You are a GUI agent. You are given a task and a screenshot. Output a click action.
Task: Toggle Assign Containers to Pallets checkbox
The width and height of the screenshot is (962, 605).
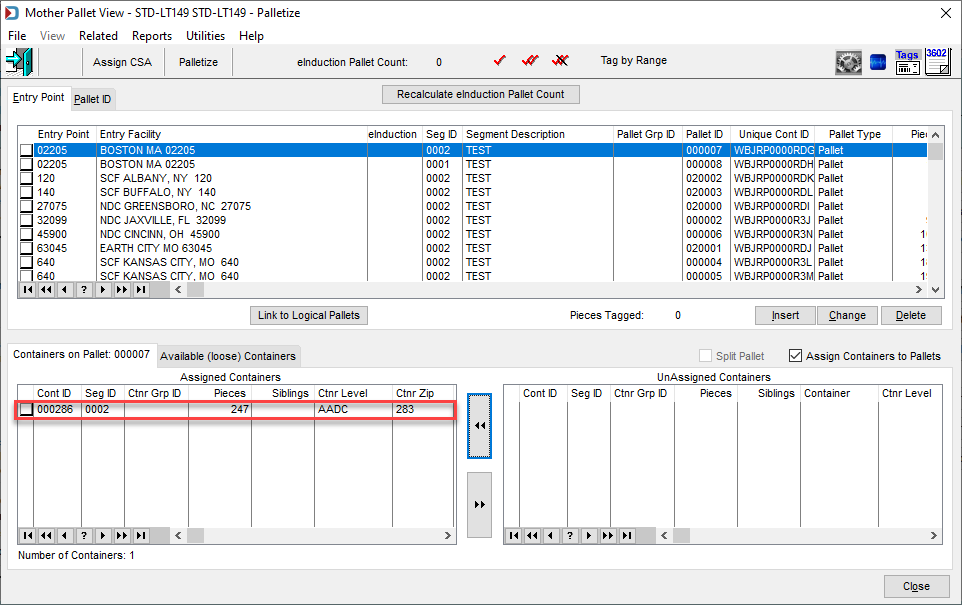pyautogui.click(x=795, y=356)
